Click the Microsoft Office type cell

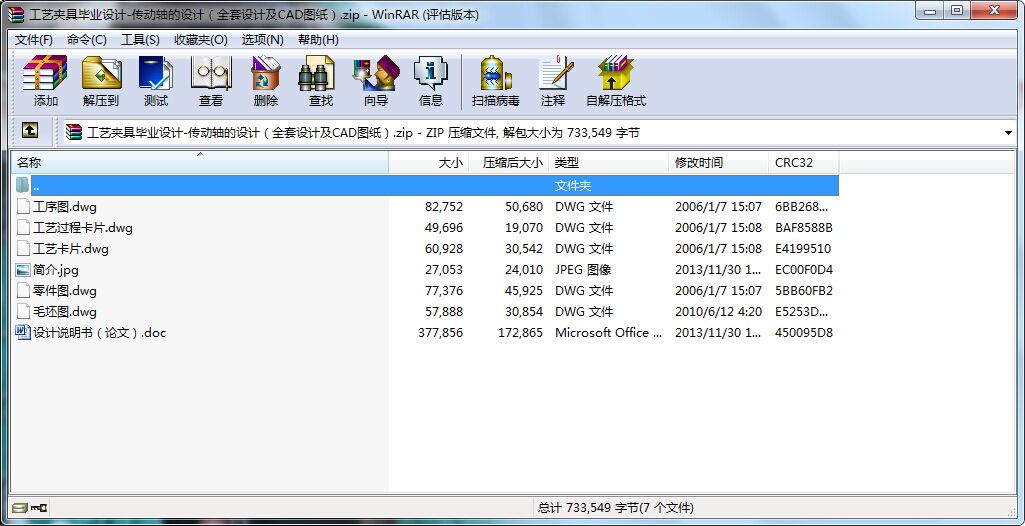point(609,332)
